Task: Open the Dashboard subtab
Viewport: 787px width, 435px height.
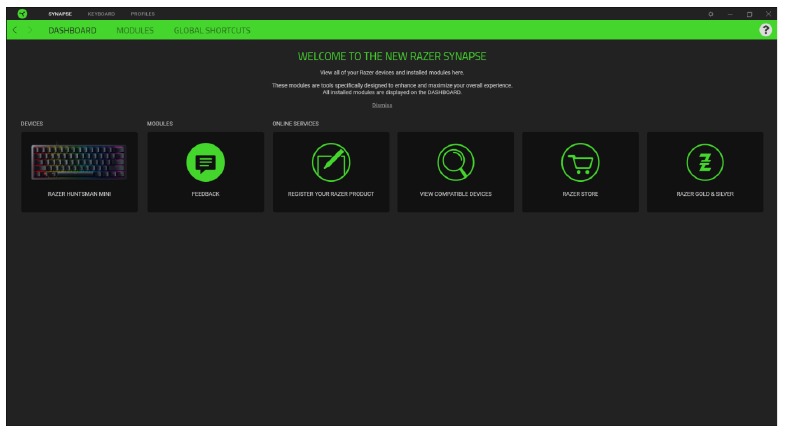Action: point(72,31)
